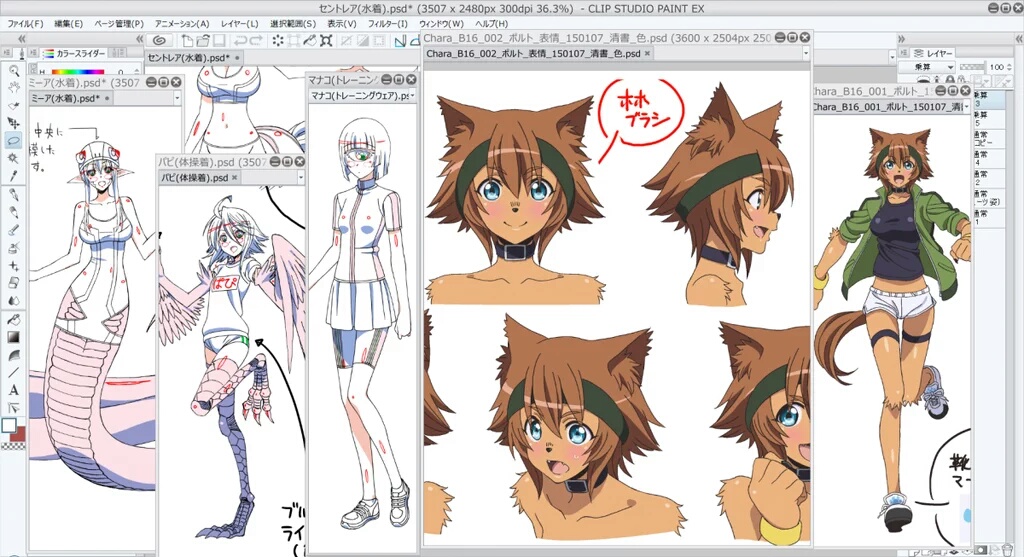
Task: Click the Open file toolbar icon
Action: coord(203,40)
